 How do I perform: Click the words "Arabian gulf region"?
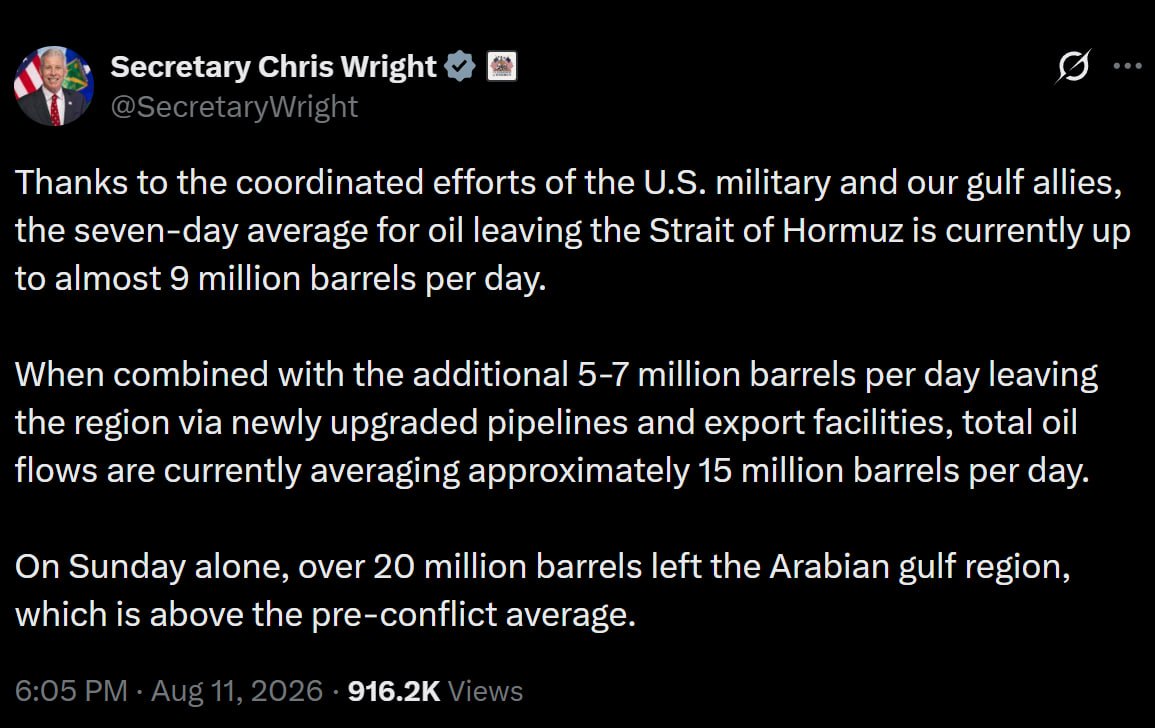(920, 567)
